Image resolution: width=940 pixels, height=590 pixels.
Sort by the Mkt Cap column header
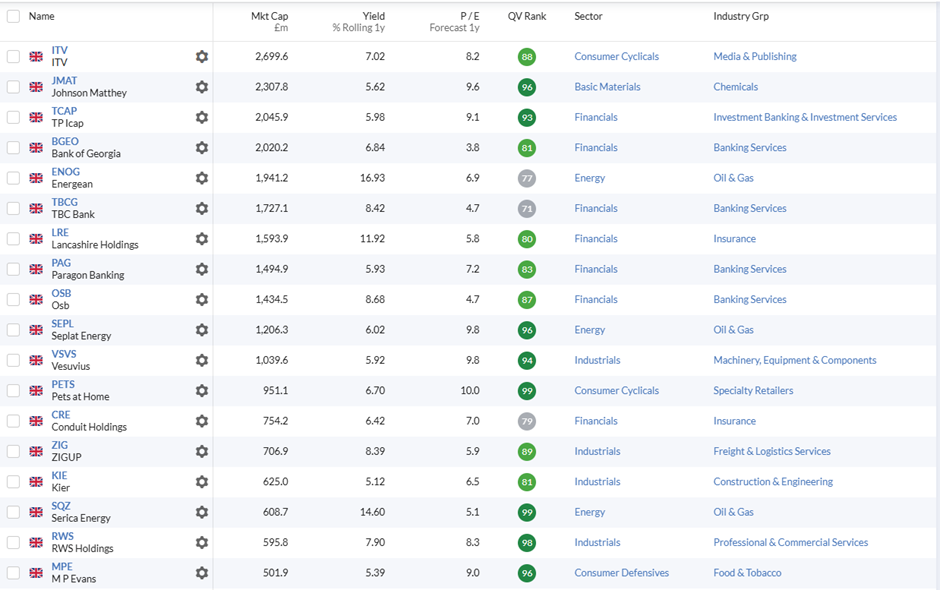[270, 22]
